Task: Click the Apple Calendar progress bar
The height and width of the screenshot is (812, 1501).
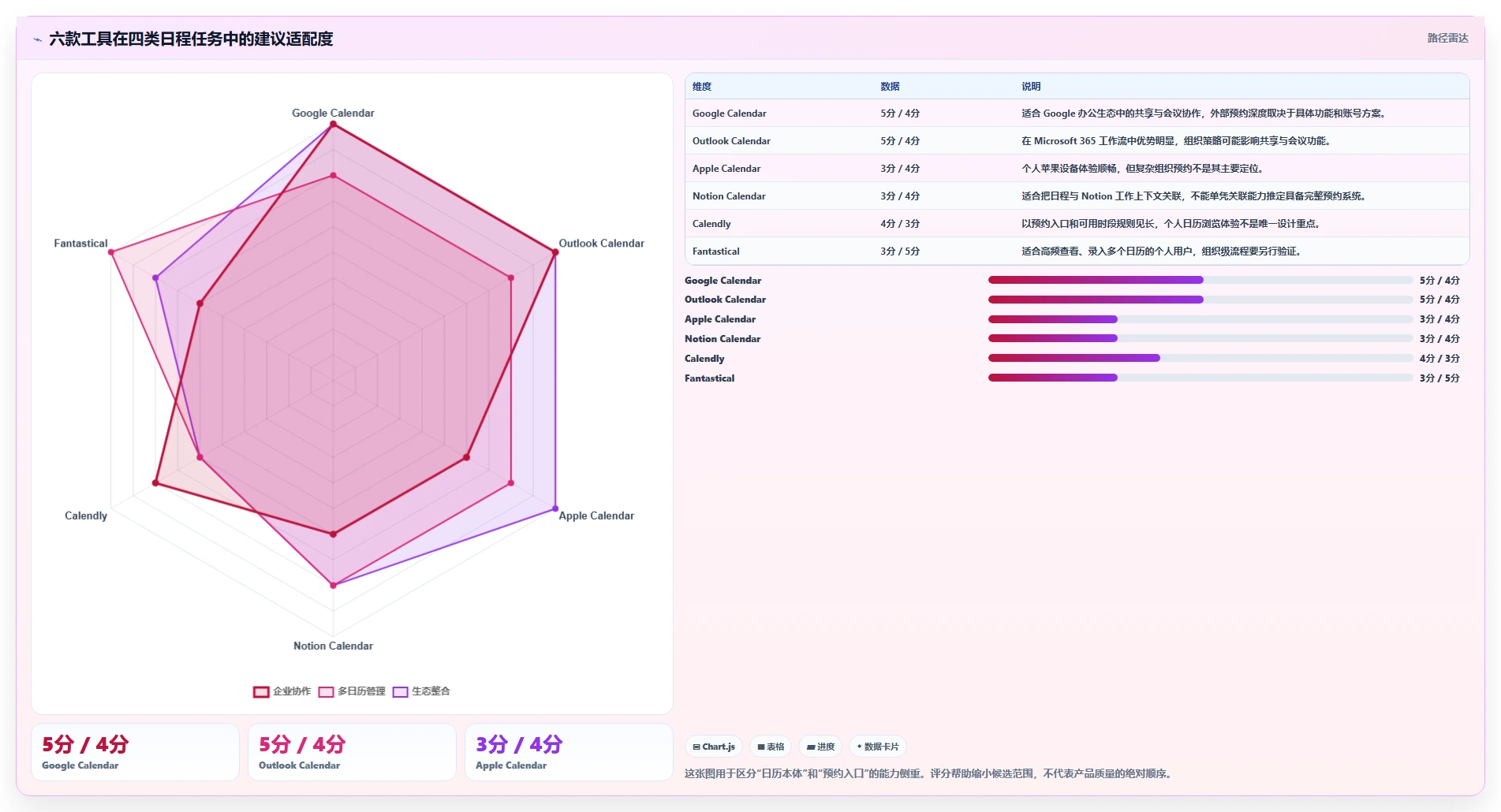Action: [x=1200, y=319]
